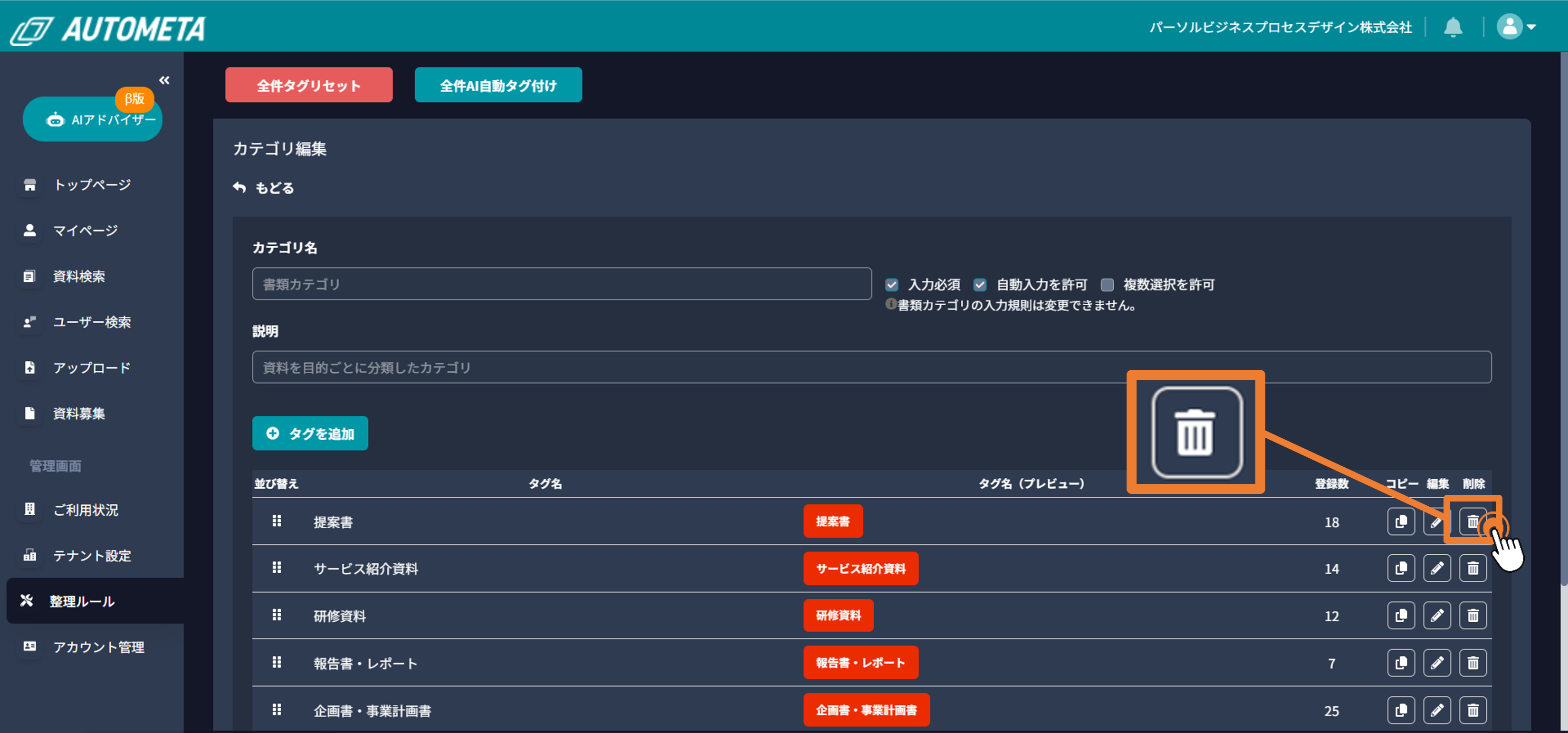Edit the 研修資料 tag with pencil icon
Screen dimensions: 1568x733
[x=1436, y=616]
